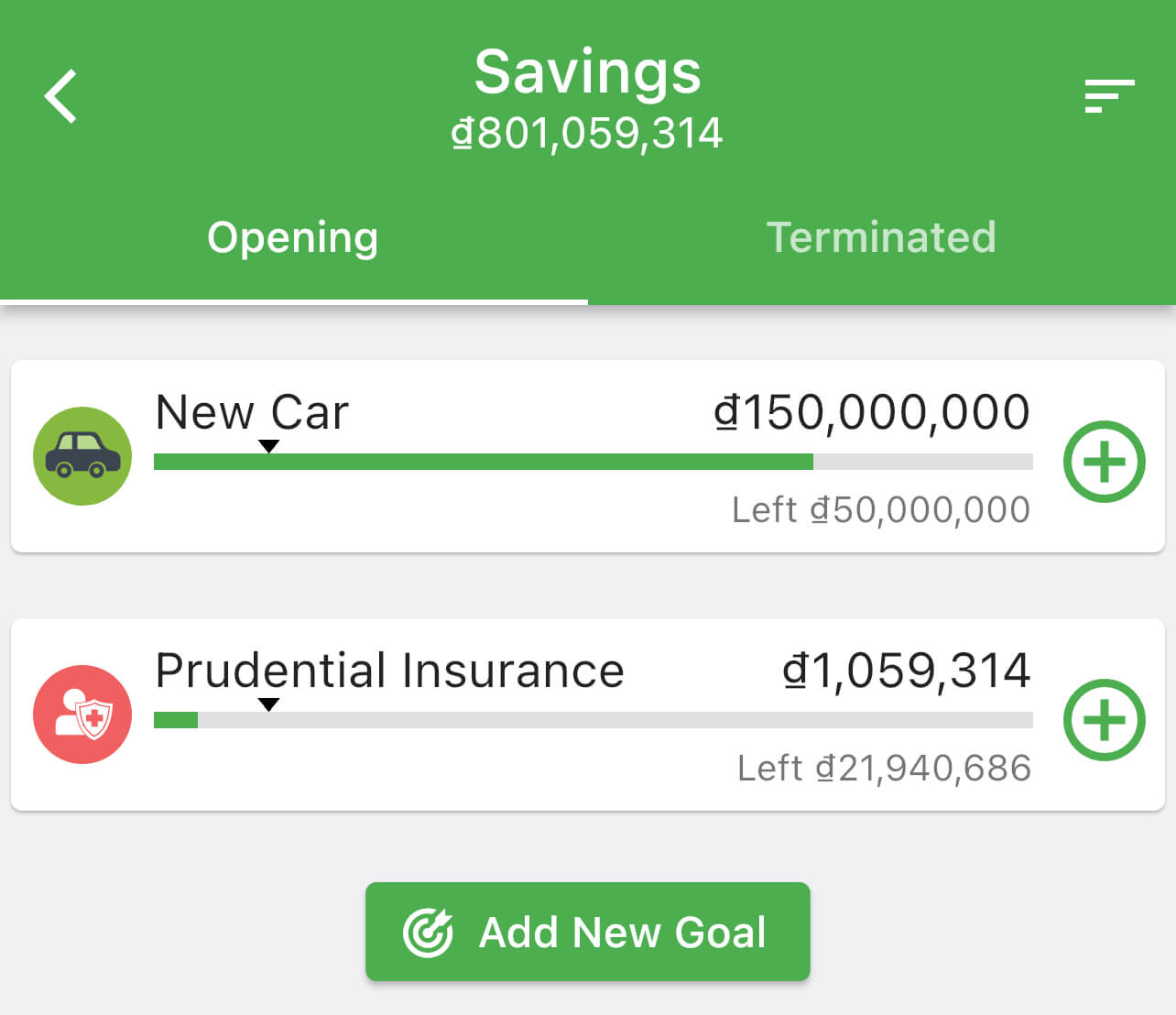Add money to New Car goal
This screenshot has height=1015, width=1176.
coord(1104,462)
